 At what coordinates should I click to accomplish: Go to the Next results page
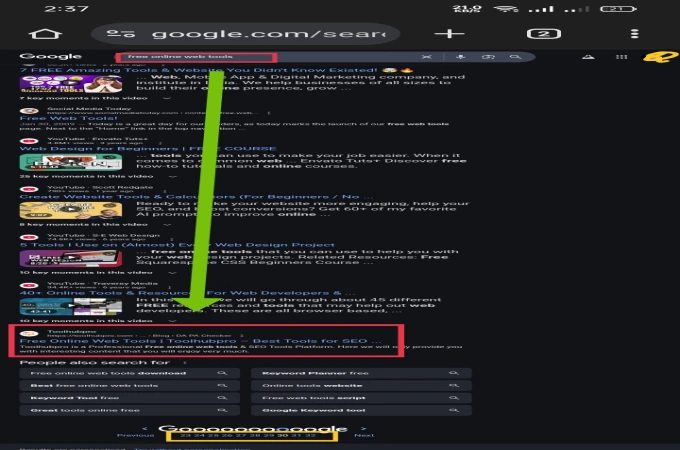coord(364,435)
